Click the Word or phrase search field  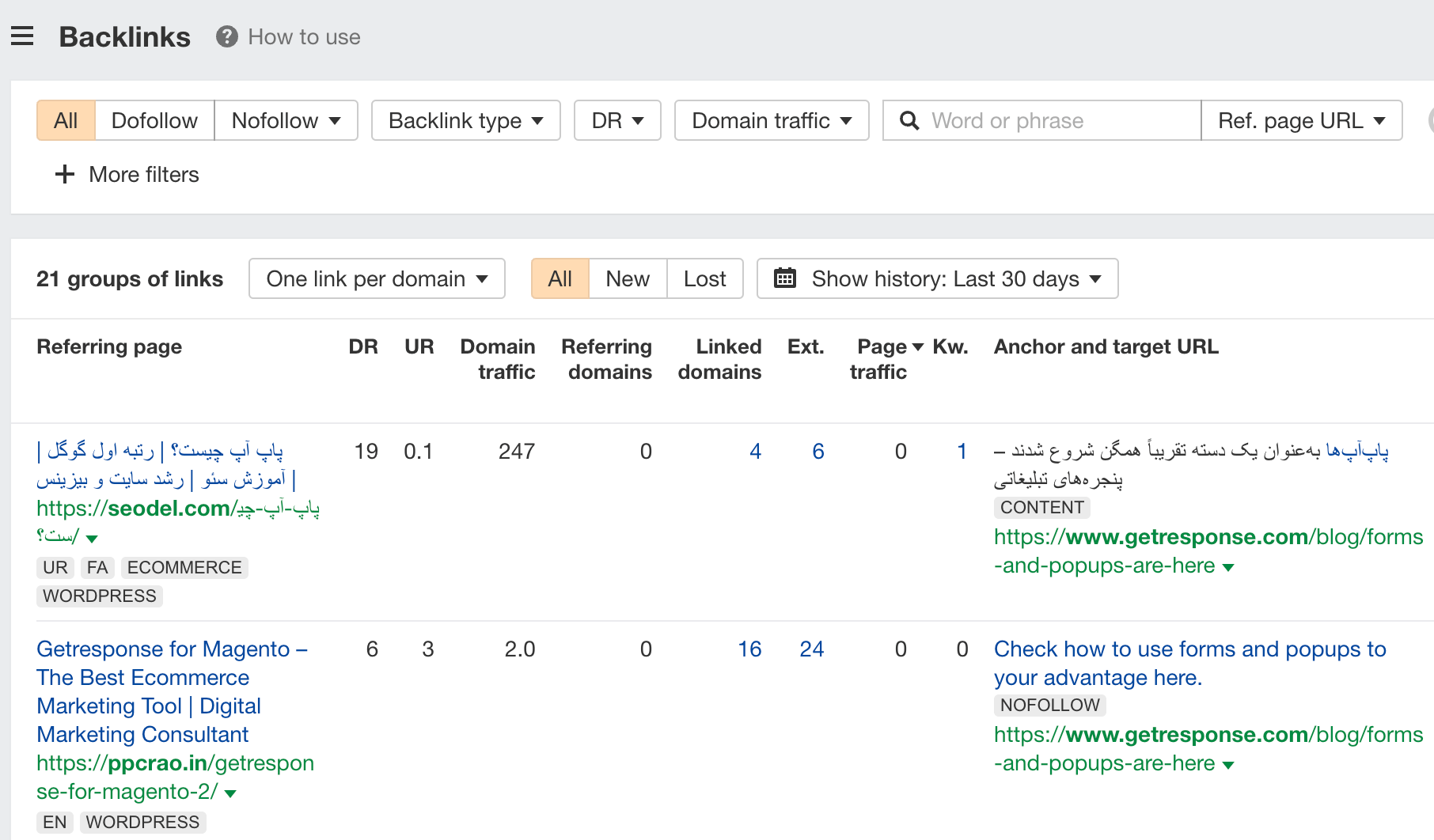pyautogui.click(x=1029, y=120)
